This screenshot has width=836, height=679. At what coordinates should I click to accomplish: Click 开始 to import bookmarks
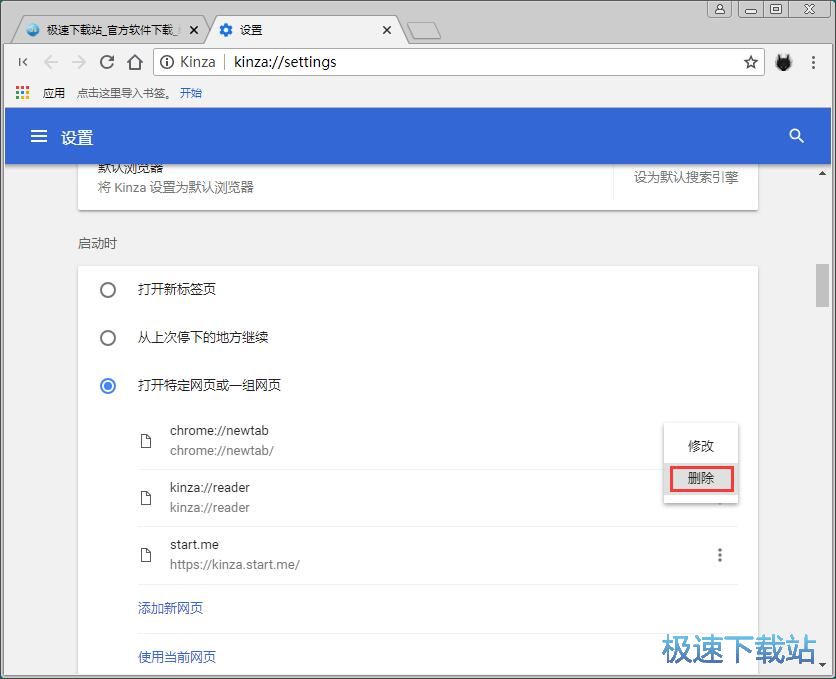pyautogui.click(x=190, y=93)
